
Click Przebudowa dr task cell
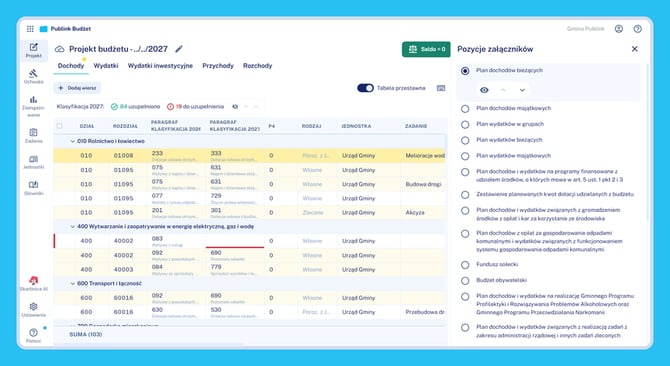(423, 312)
